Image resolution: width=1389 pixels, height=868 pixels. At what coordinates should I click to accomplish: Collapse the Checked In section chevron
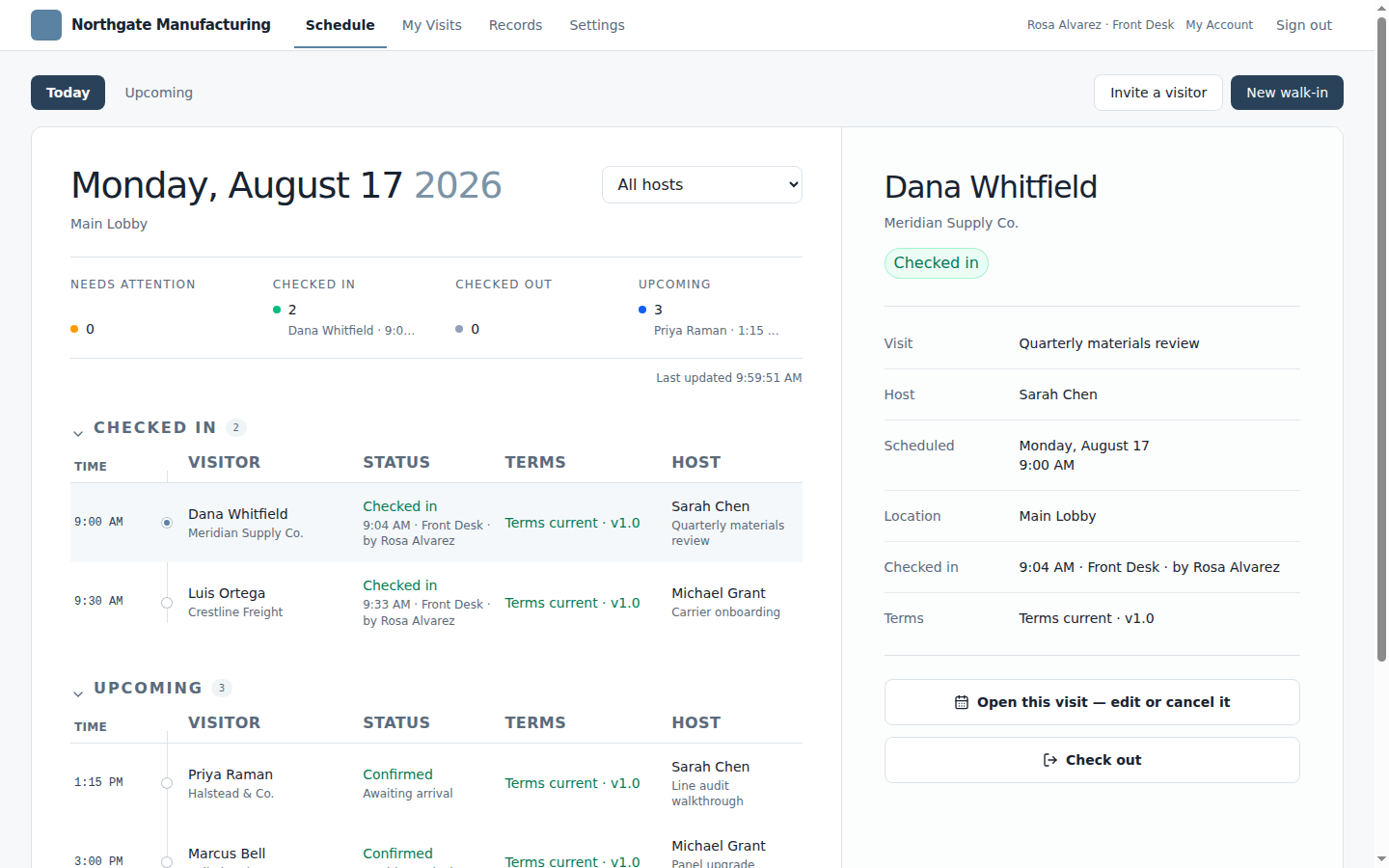[x=78, y=434]
